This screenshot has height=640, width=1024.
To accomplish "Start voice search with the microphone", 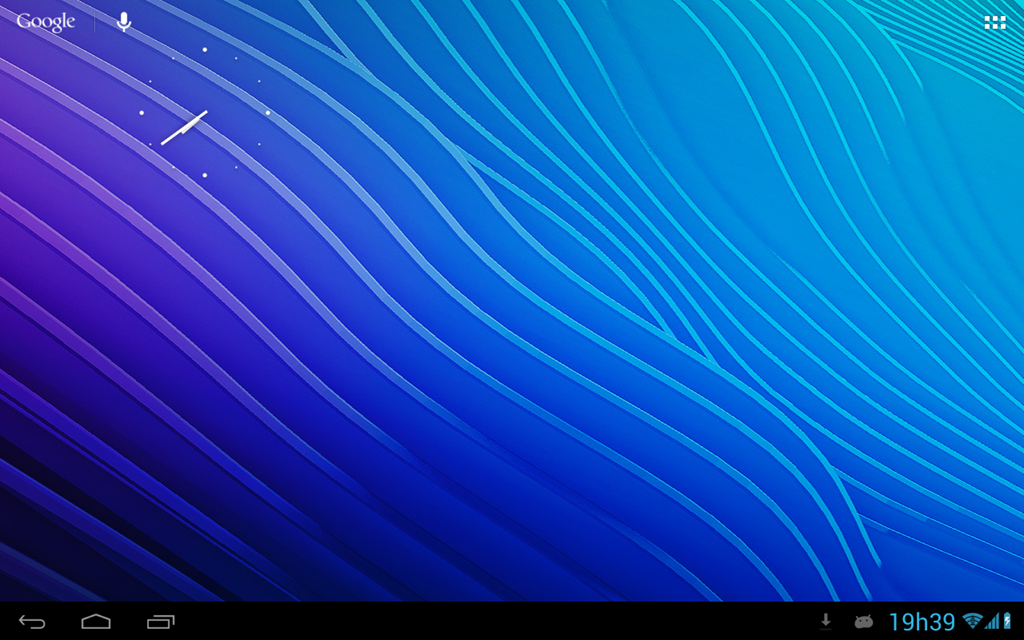I will pyautogui.click(x=123, y=22).
